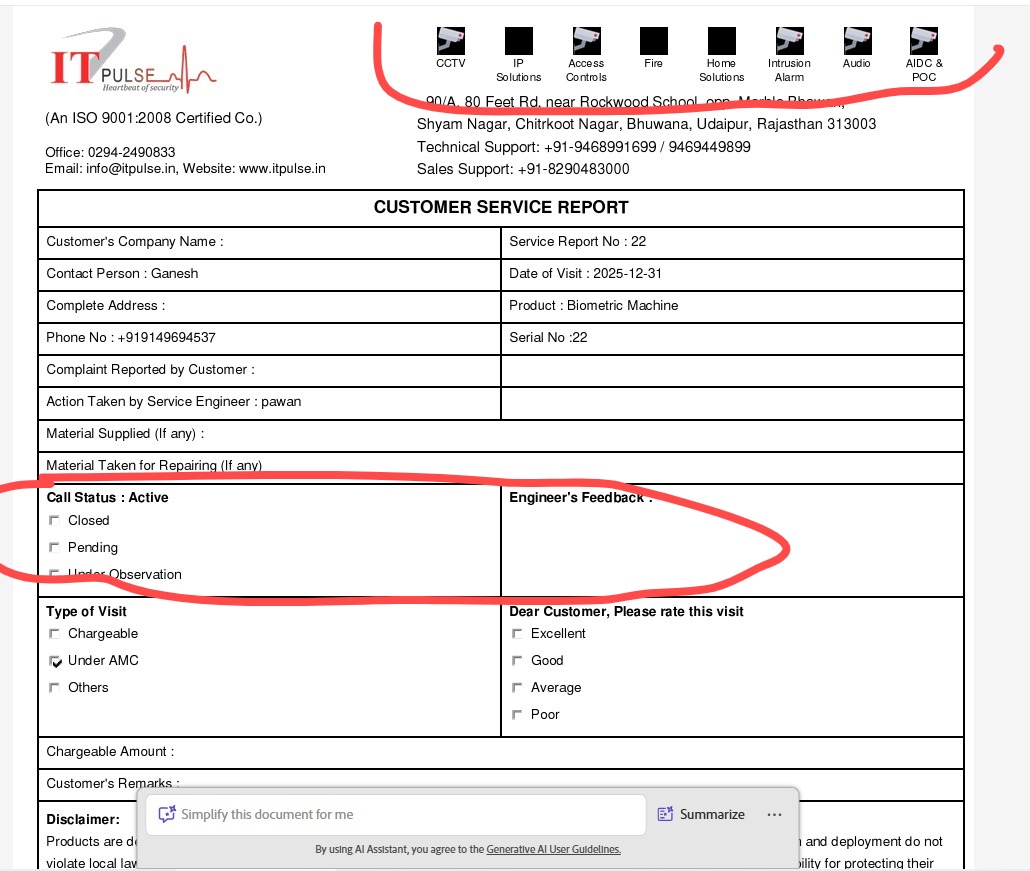Open the Generative AI User Guidelines link

click(553, 849)
